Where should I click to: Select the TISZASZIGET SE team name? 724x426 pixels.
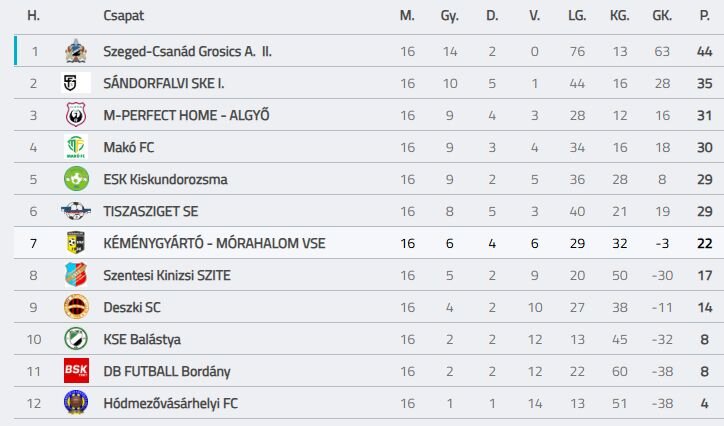tap(150, 211)
